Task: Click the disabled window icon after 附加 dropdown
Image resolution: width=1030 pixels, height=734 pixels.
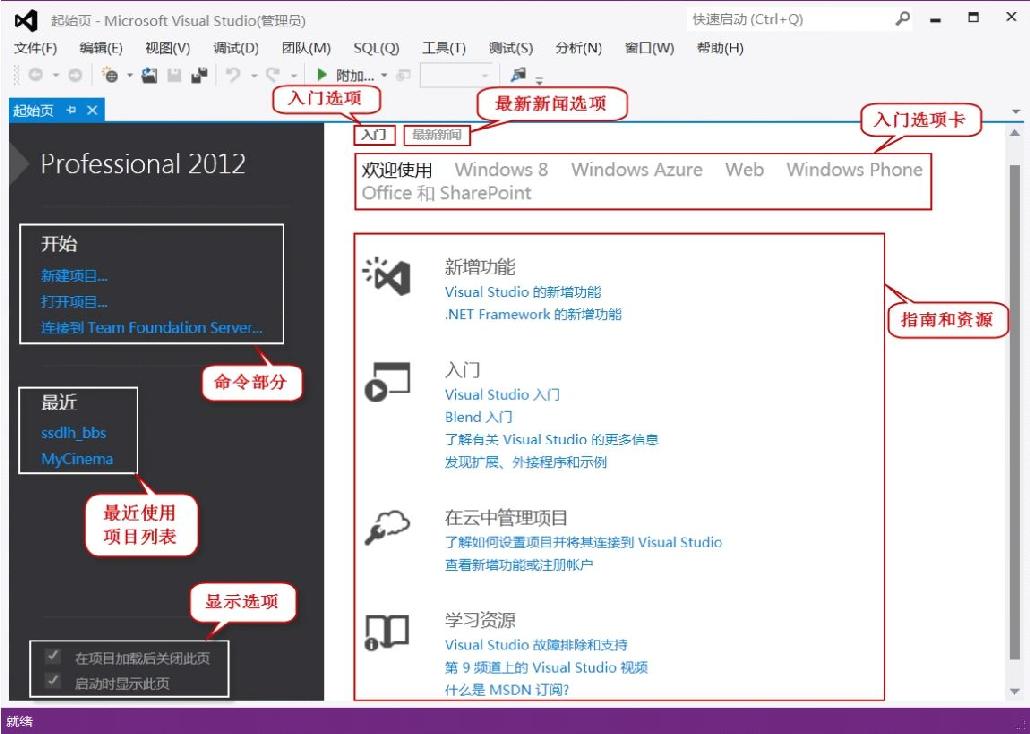Action: (404, 76)
